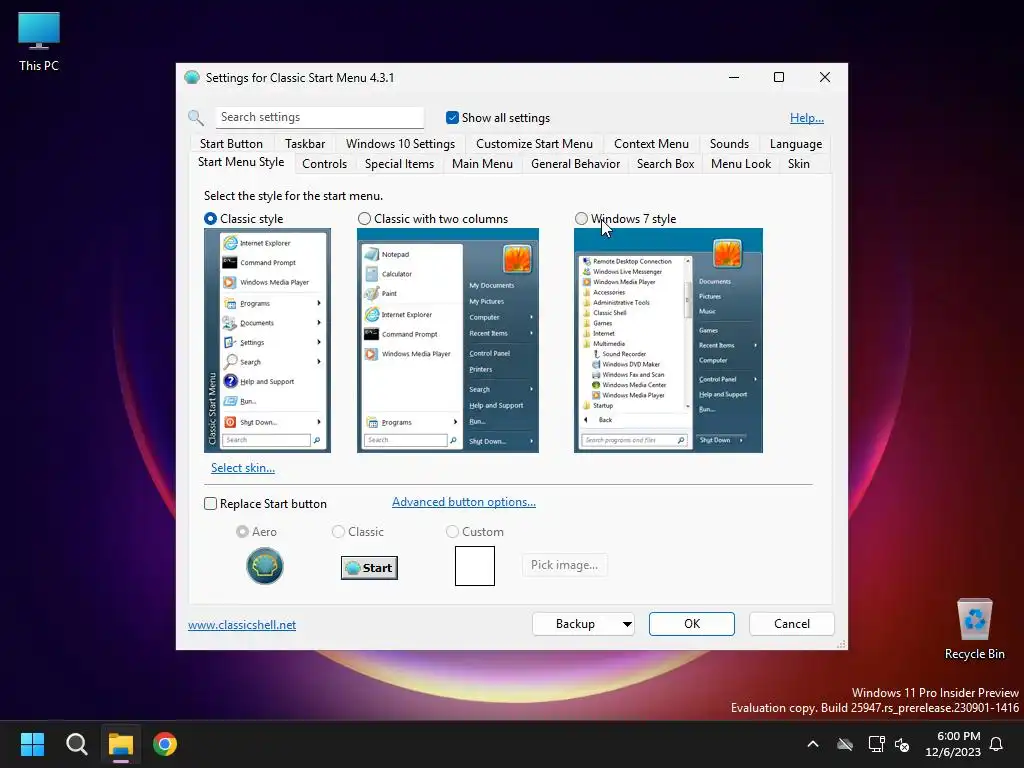
Task: Maximize the settings window
Action: pos(778,77)
